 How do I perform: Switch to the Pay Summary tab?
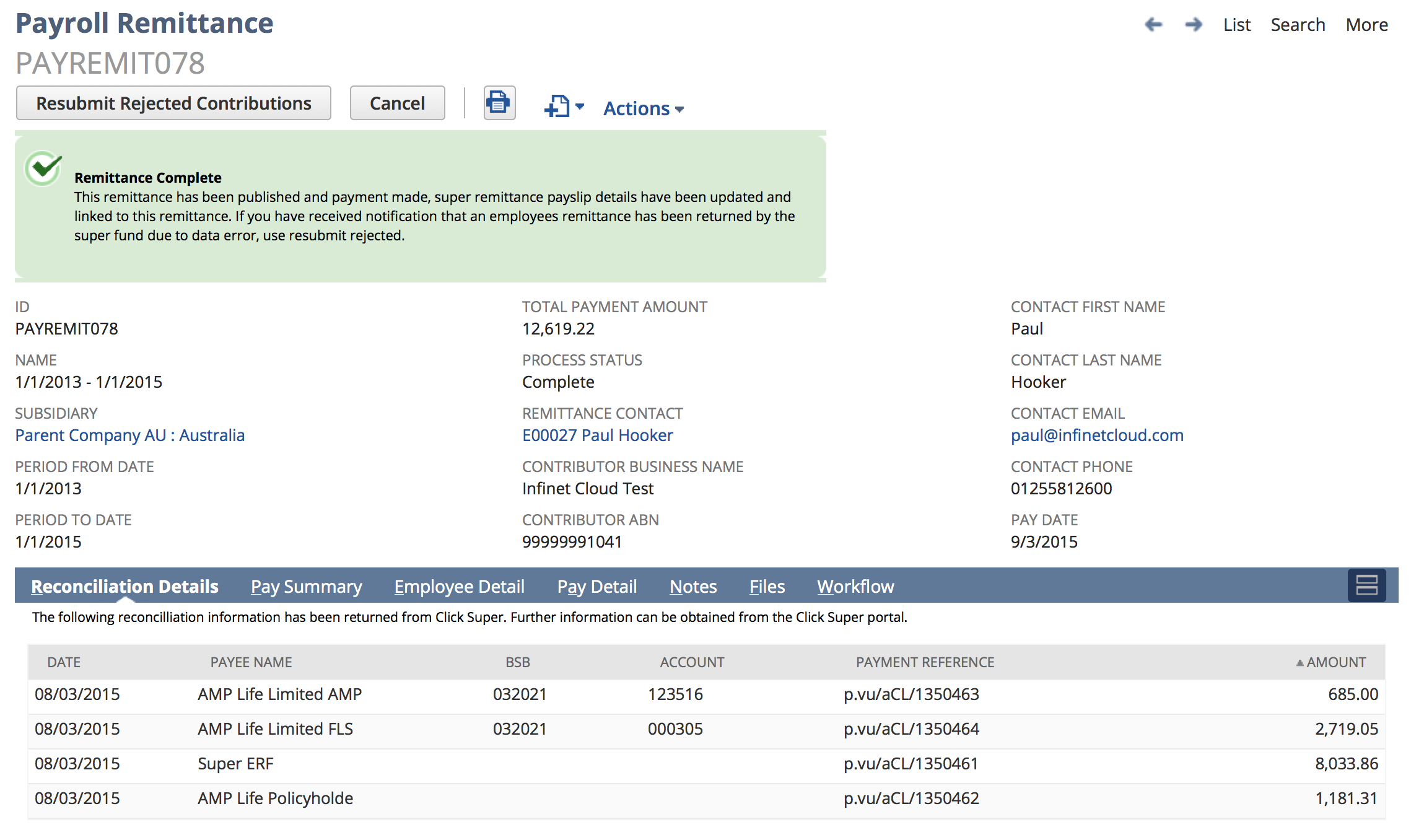[306, 586]
